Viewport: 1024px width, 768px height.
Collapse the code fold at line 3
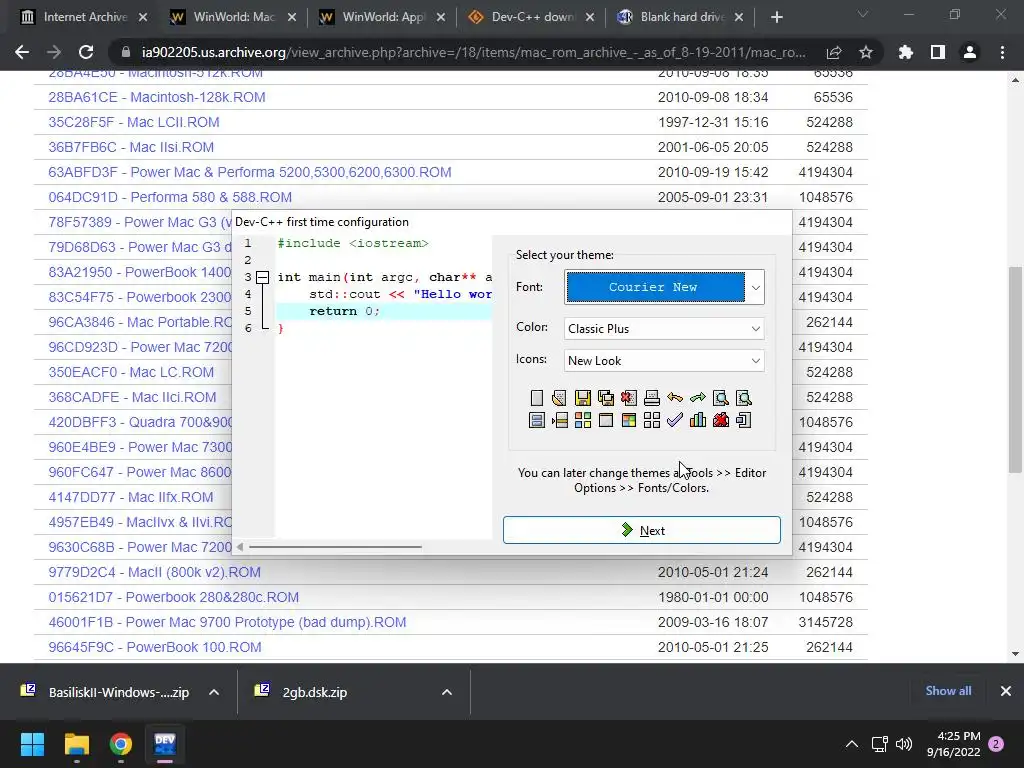(263, 278)
